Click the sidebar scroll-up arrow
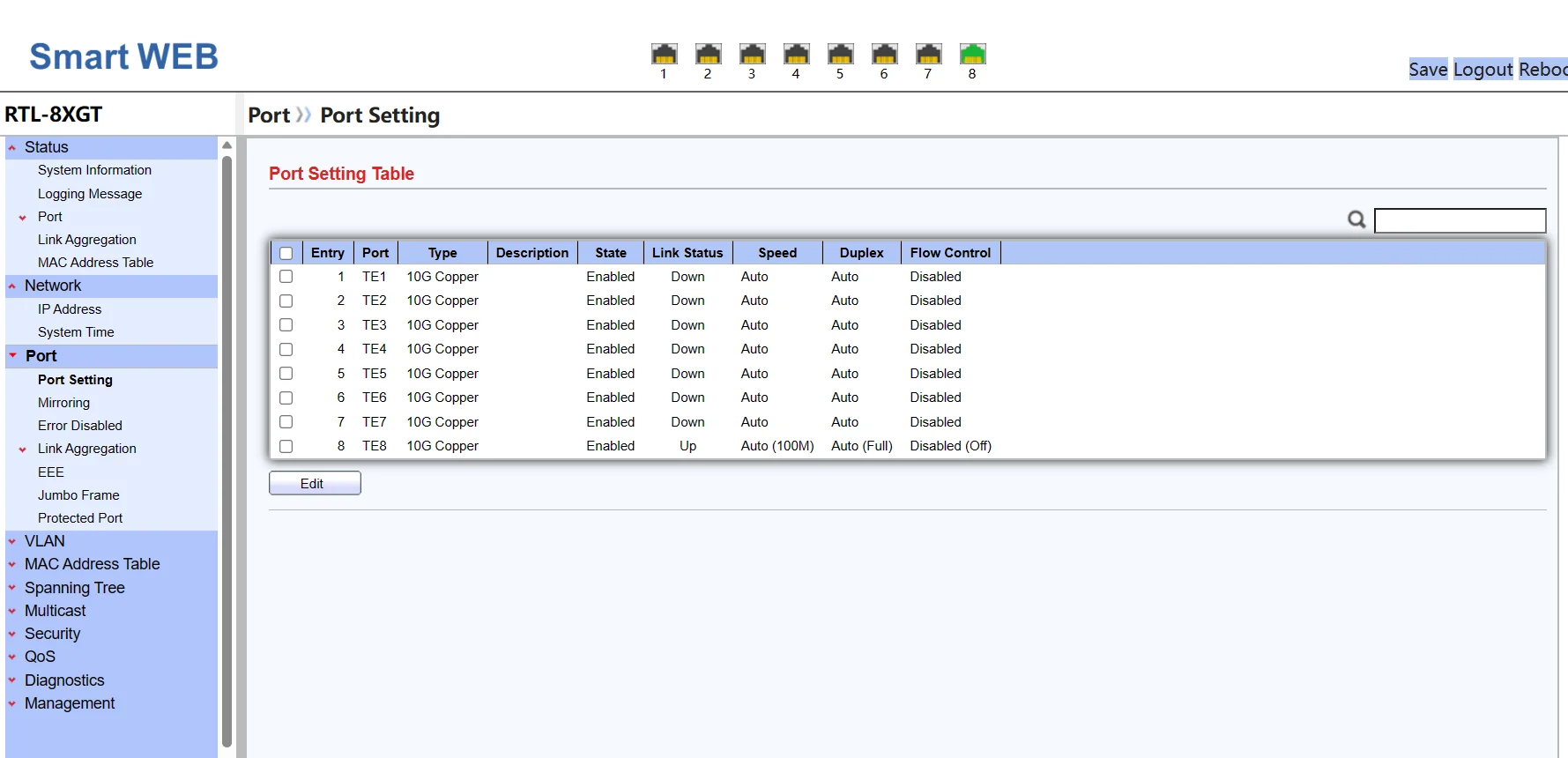This screenshot has height=758, width=1568. [227, 145]
